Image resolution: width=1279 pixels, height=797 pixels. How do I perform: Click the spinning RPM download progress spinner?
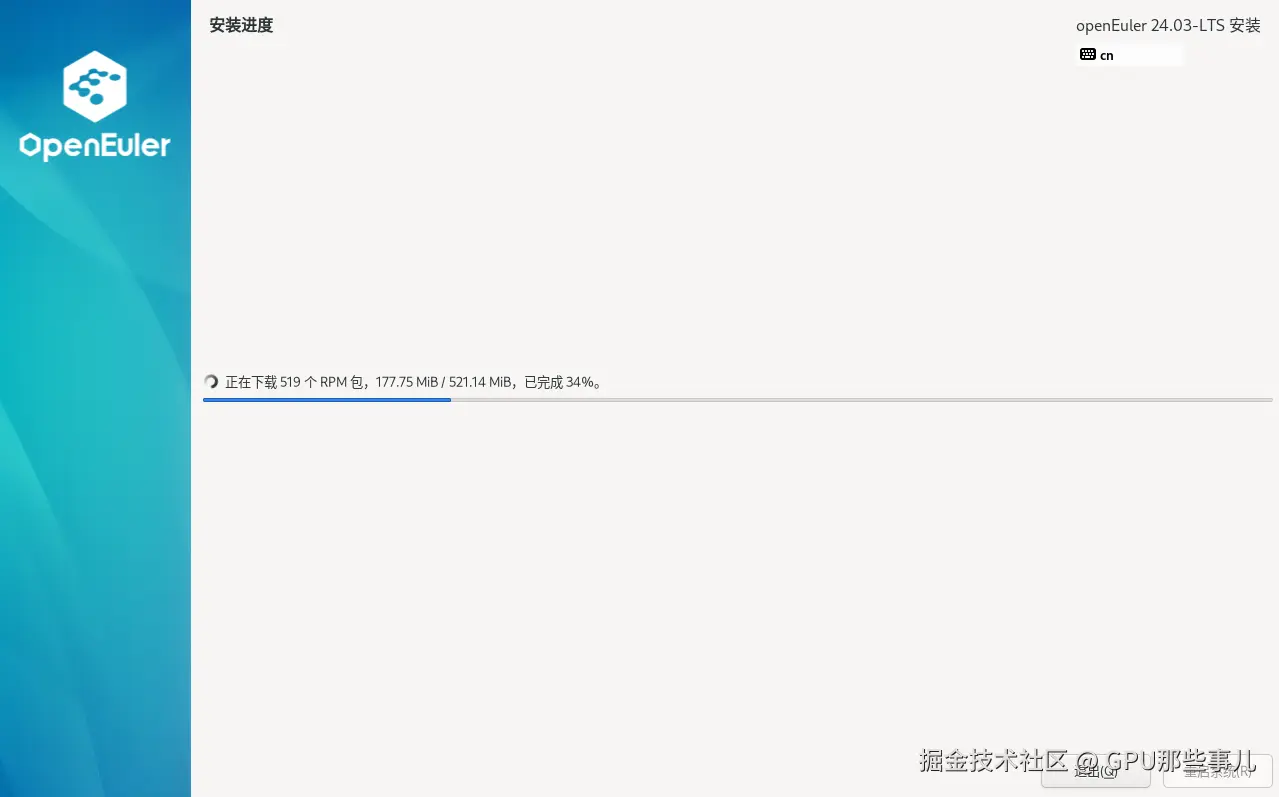[211, 381]
